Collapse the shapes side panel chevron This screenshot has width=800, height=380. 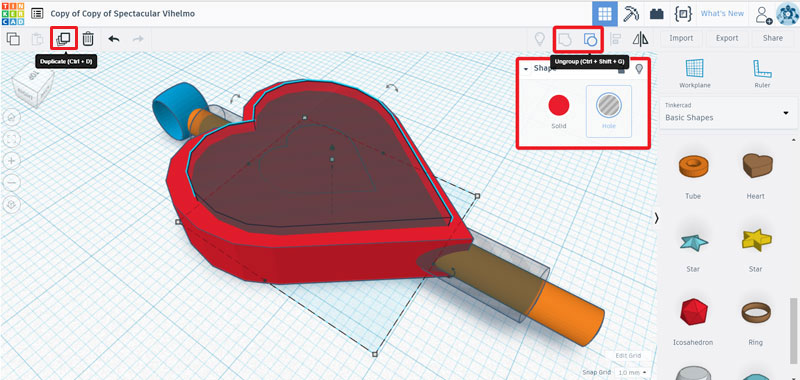[657, 218]
